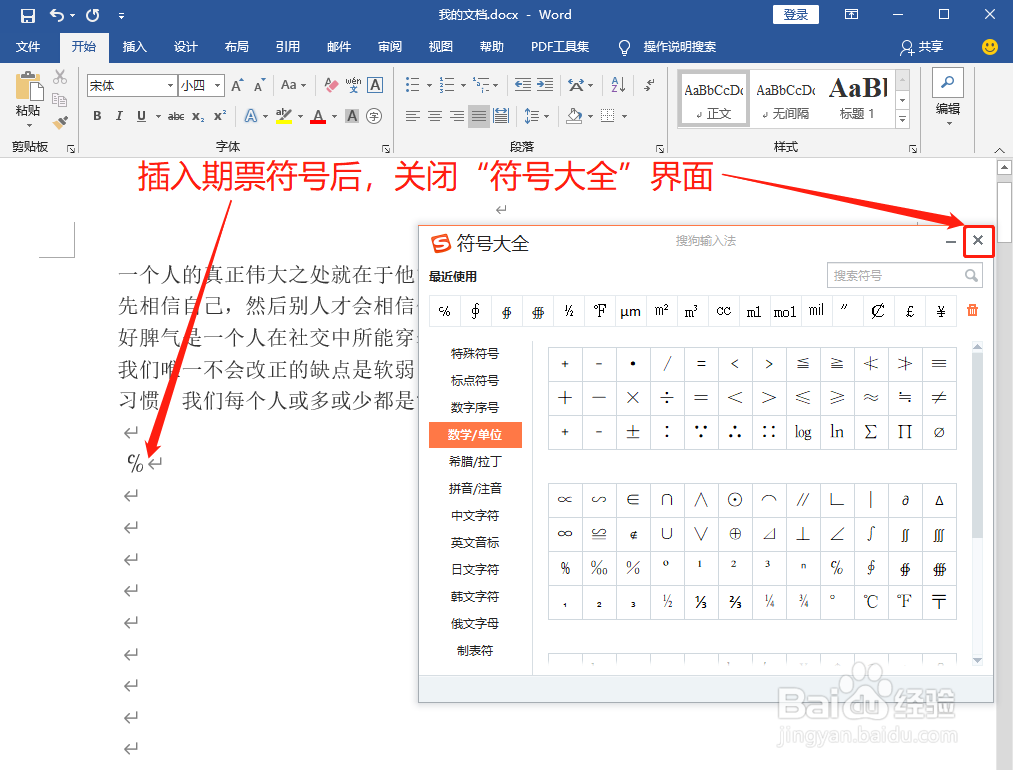Open the font size dropdown
Screen dimensions: 1013x770
[x=216, y=85]
